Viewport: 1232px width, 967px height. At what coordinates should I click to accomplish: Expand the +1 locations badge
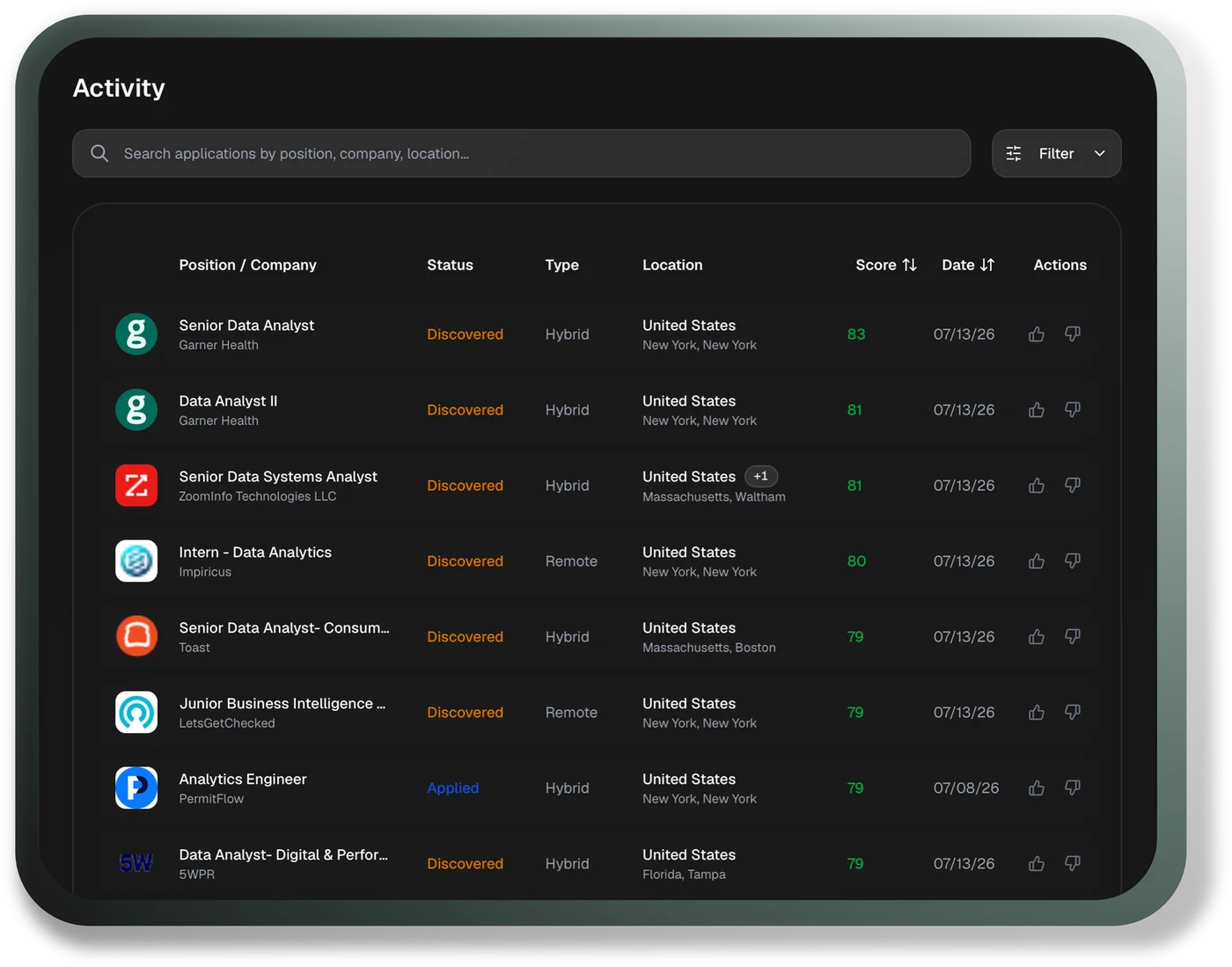[761, 476]
